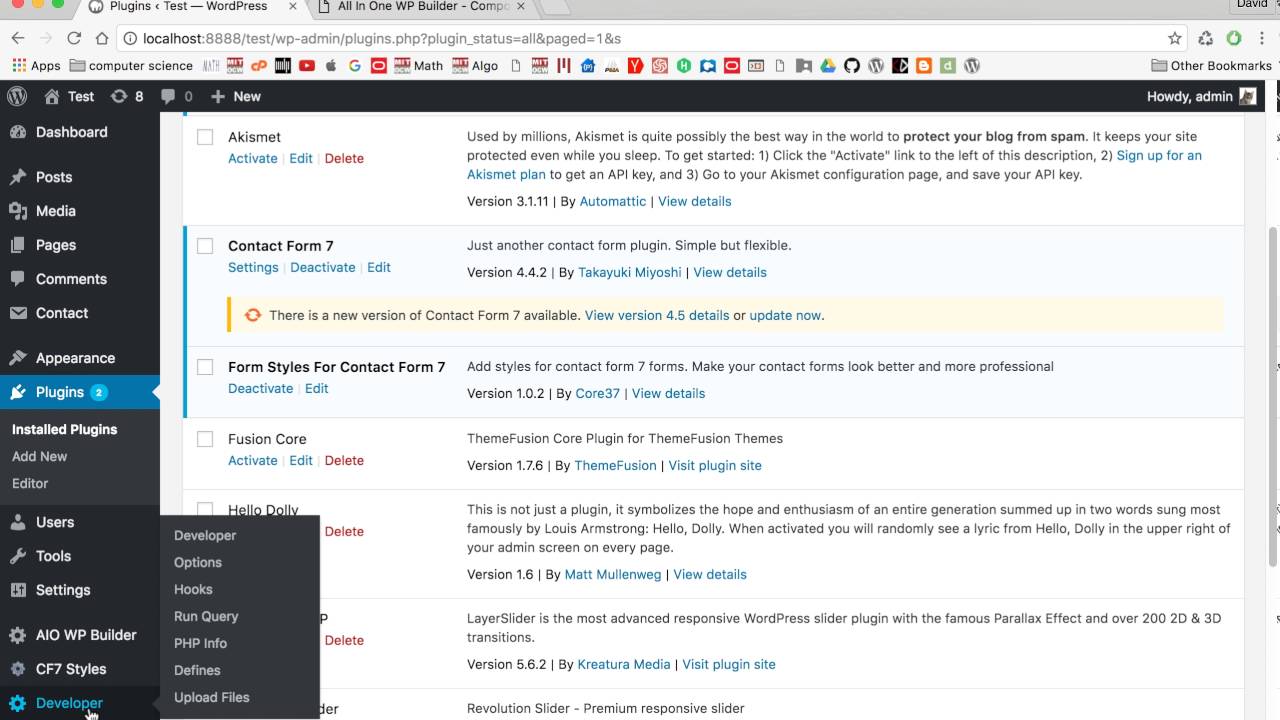Open the Test site home icon
Screen dimensions: 1280x720
[52, 96]
